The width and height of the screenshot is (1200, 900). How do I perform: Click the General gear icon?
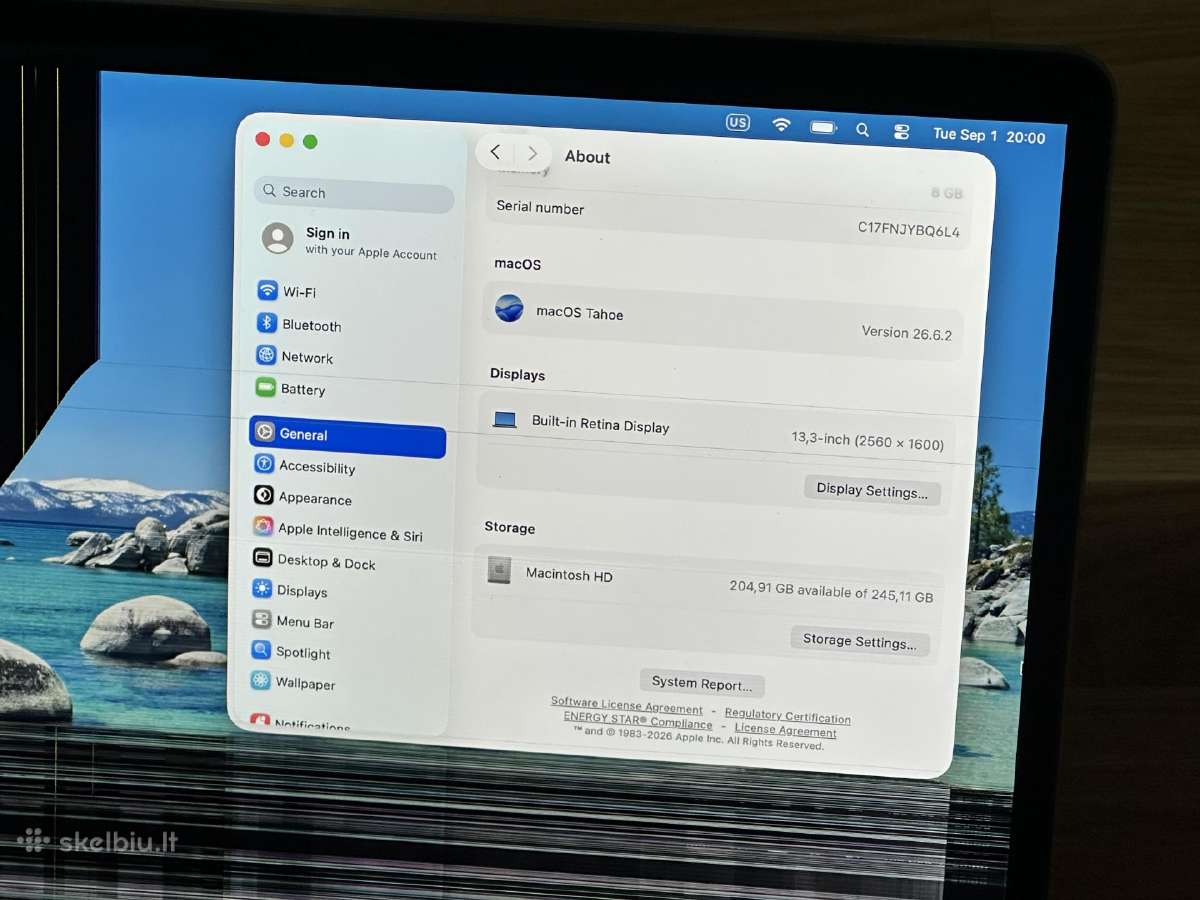264,432
